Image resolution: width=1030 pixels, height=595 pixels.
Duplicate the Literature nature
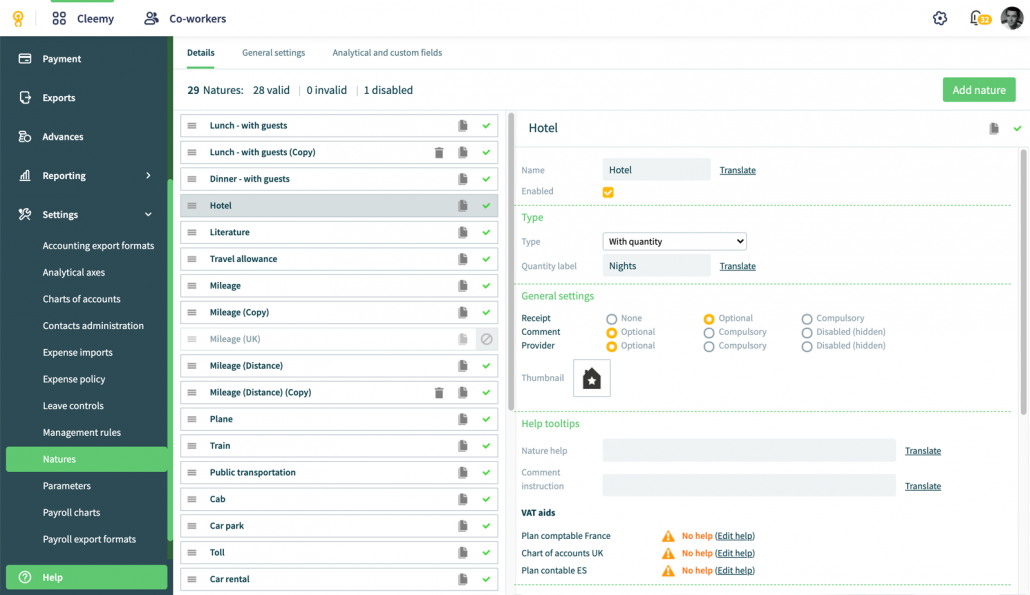463,232
